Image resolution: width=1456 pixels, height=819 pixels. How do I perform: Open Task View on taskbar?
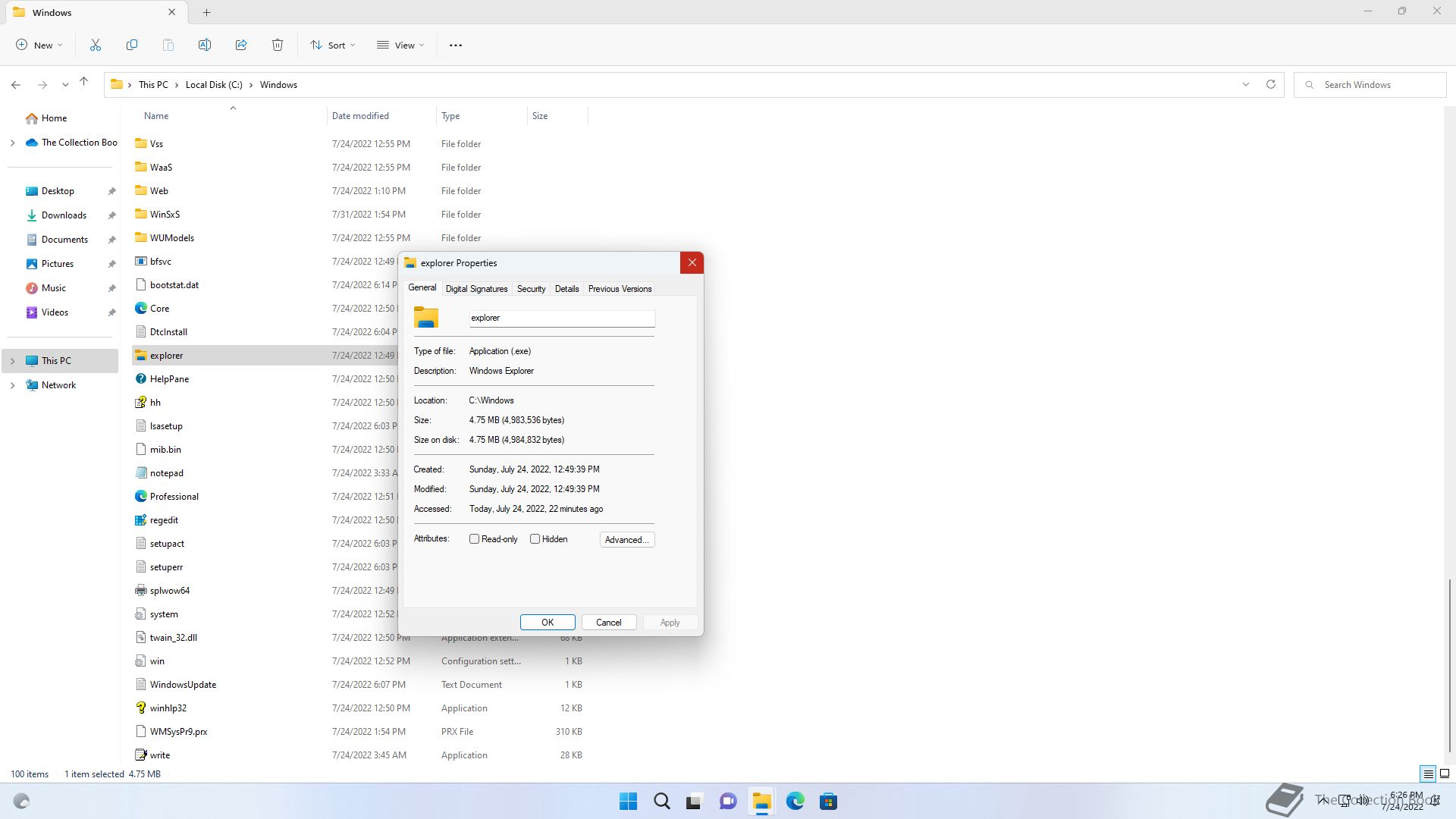(695, 802)
